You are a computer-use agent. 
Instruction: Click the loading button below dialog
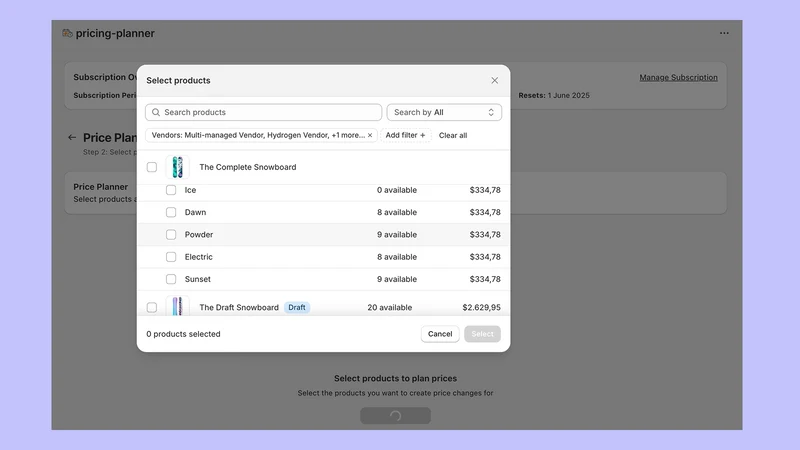[395, 416]
